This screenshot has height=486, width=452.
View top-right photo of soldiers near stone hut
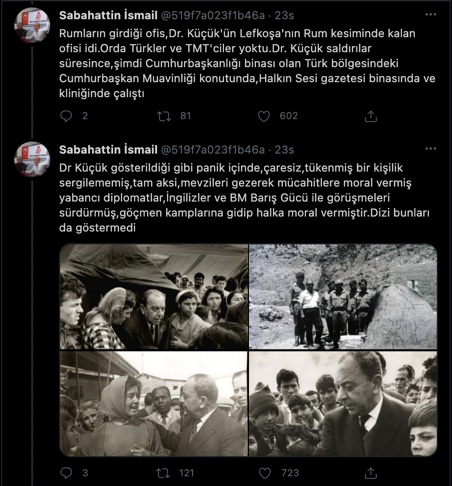tap(343, 297)
